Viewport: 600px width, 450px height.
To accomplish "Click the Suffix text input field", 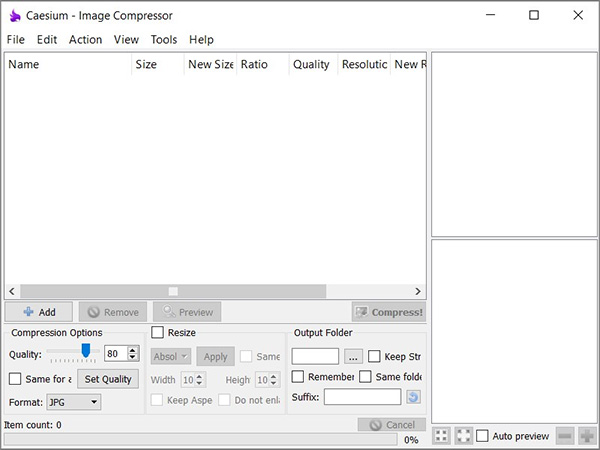I will 362,397.
